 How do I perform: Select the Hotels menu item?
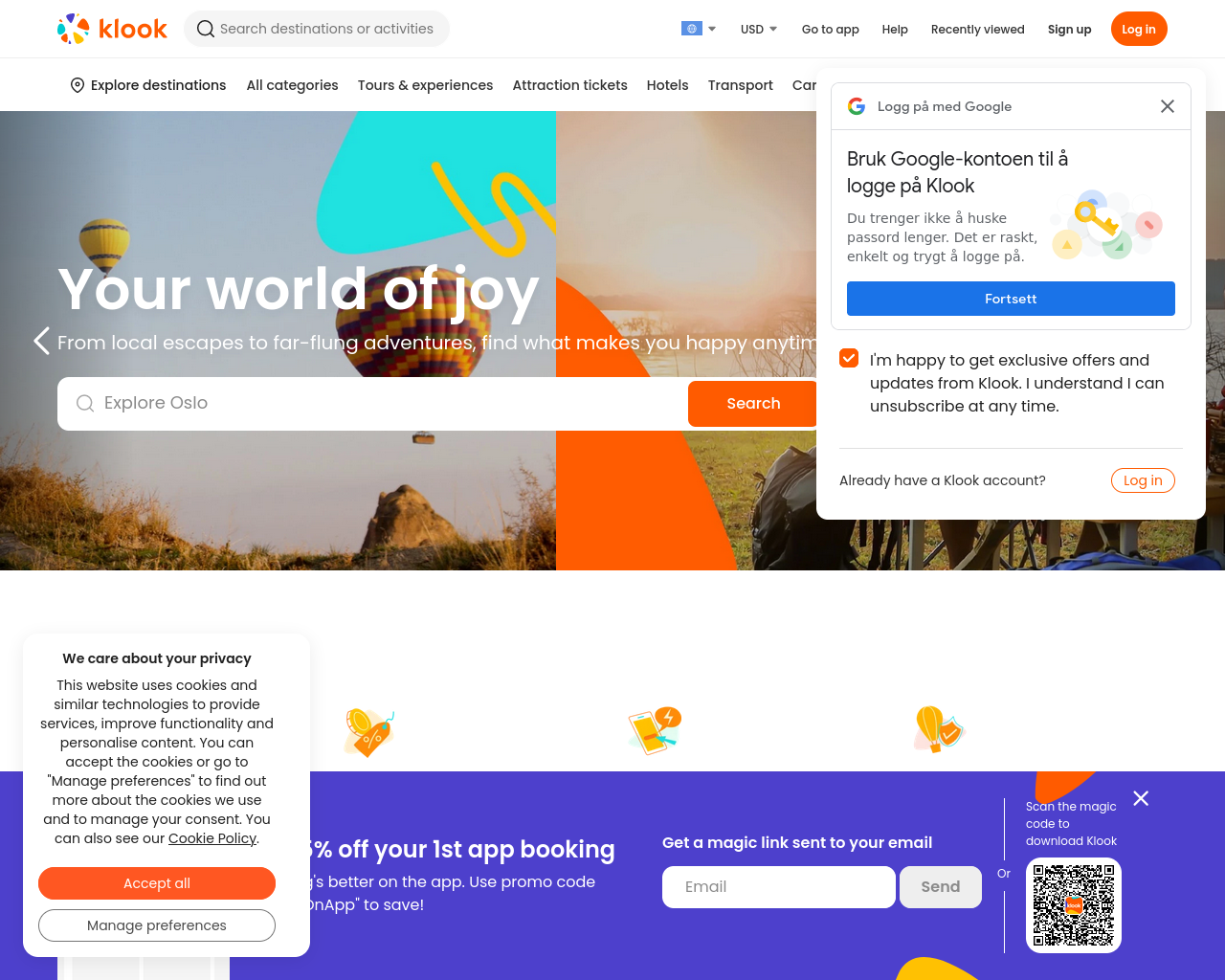(x=667, y=85)
